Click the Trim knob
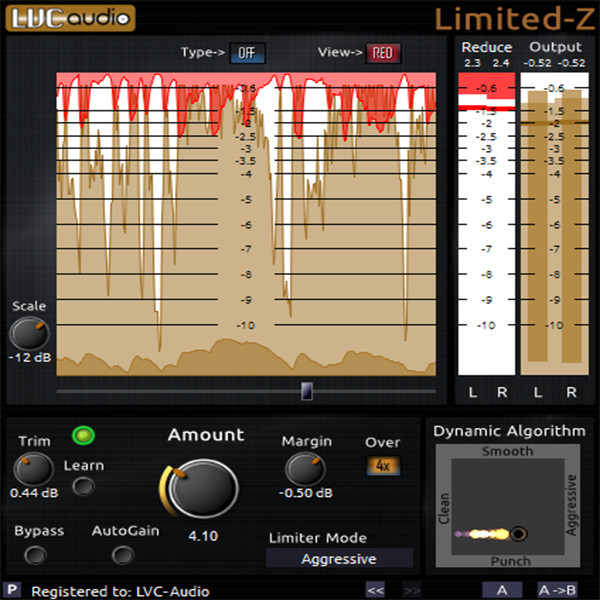600x600 pixels. (33, 468)
